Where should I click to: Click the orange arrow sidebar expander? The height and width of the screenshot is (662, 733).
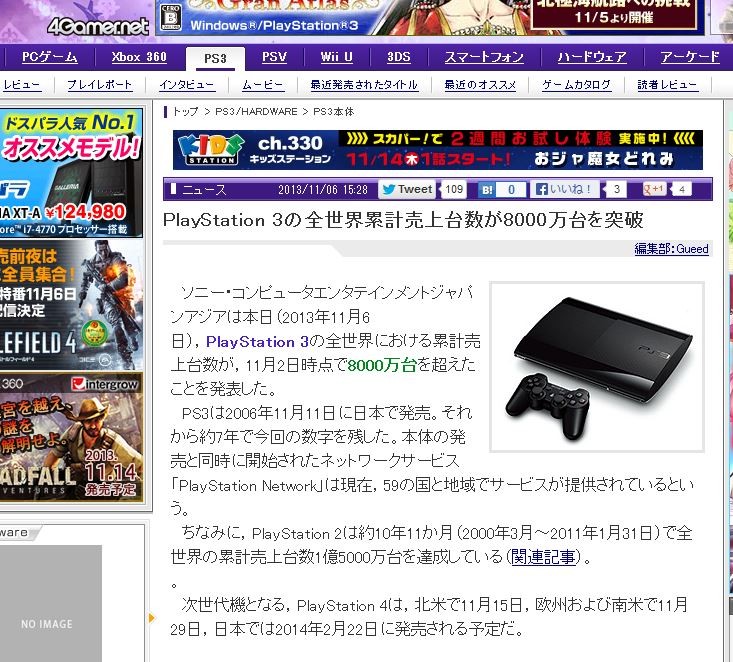click(x=151, y=618)
